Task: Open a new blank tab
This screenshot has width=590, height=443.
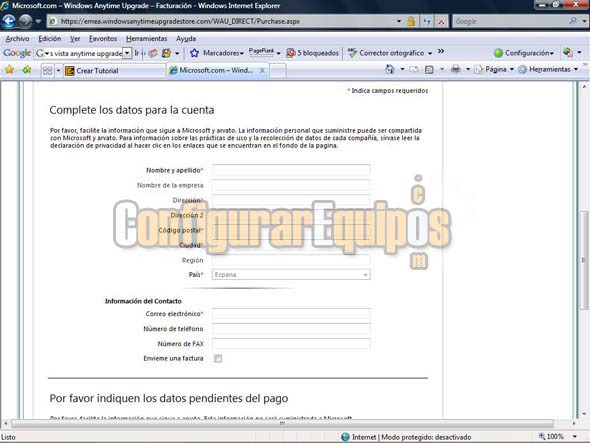Action: click(x=278, y=71)
